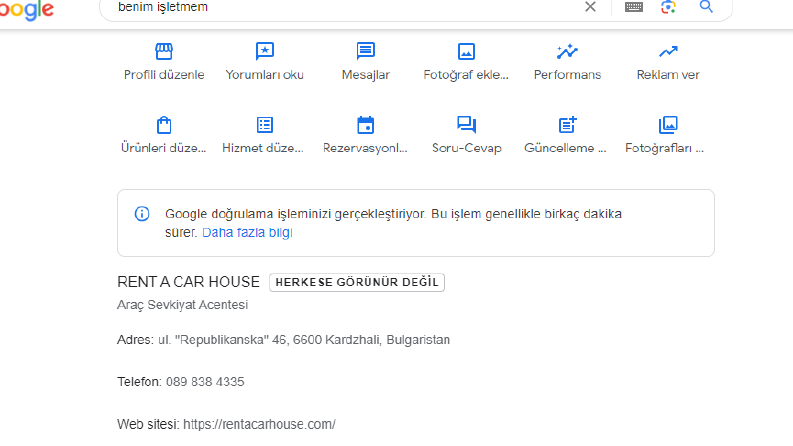Click the blue search magnifier icon
This screenshot has height=446, width=793.
pos(706,7)
